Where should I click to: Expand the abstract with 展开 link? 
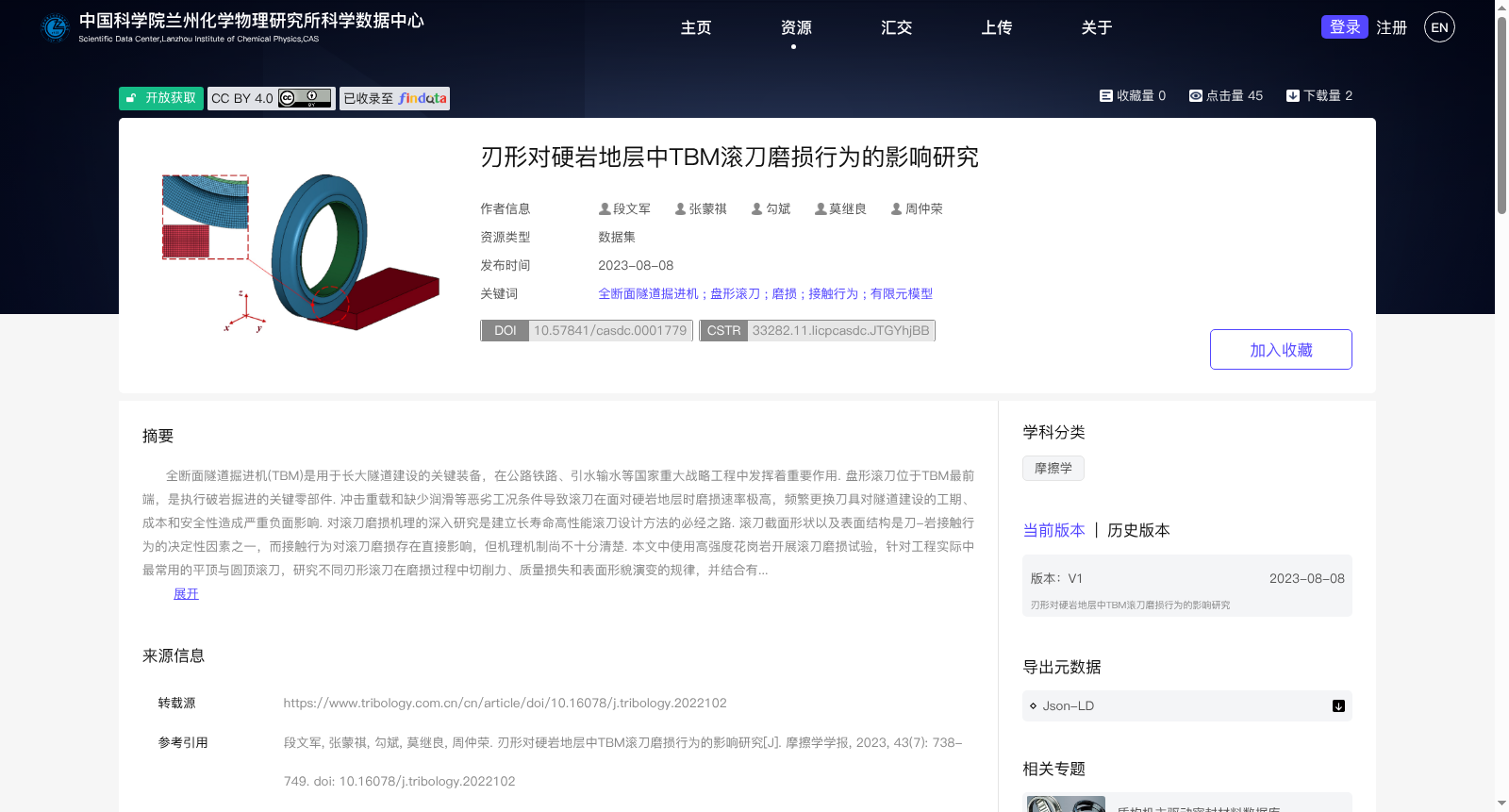tap(186, 593)
